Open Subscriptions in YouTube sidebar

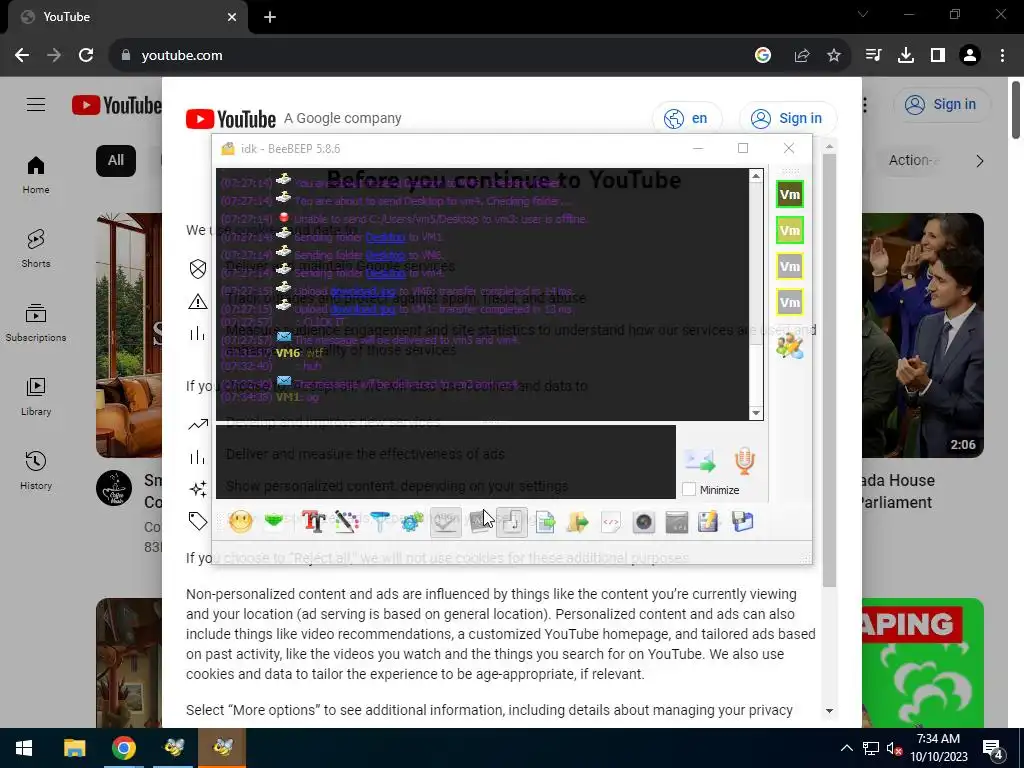point(36,323)
